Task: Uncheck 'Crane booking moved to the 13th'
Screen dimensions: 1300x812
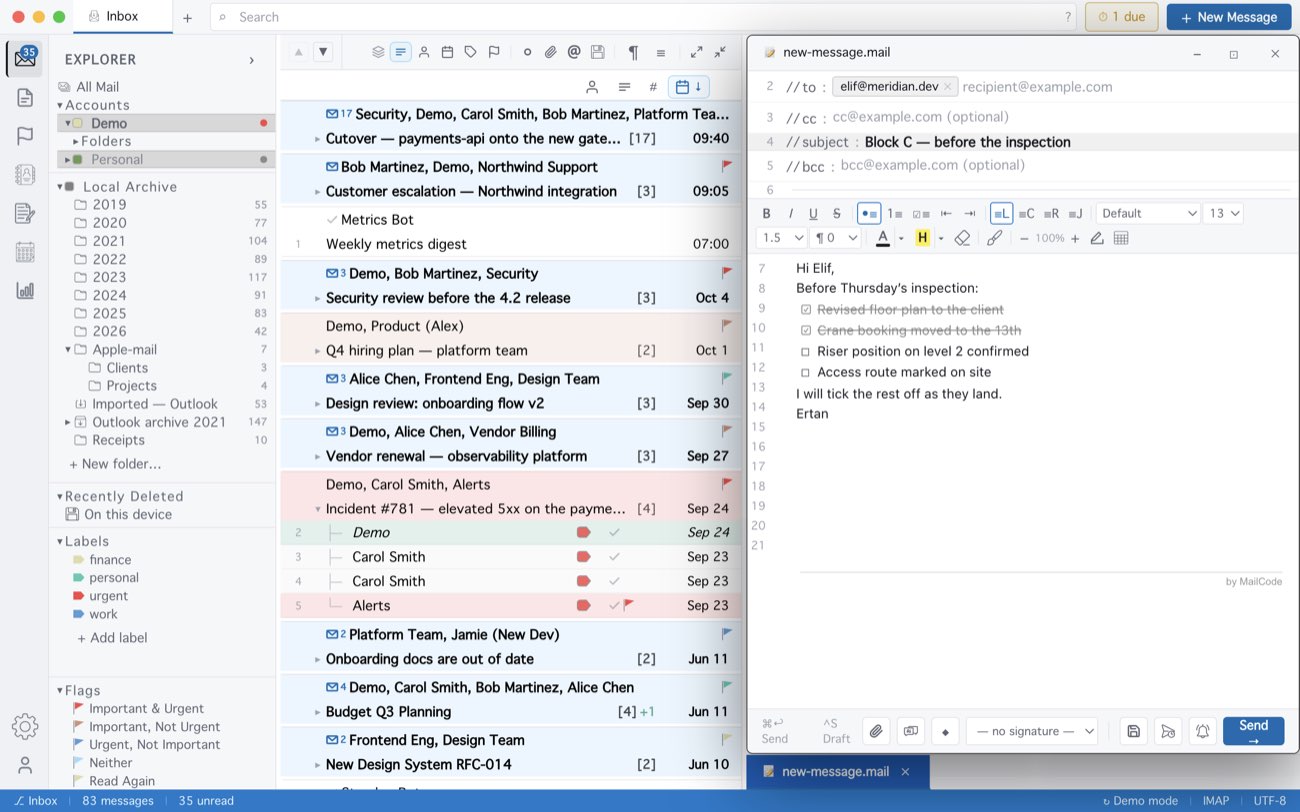Action: pyautogui.click(x=806, y=330)
